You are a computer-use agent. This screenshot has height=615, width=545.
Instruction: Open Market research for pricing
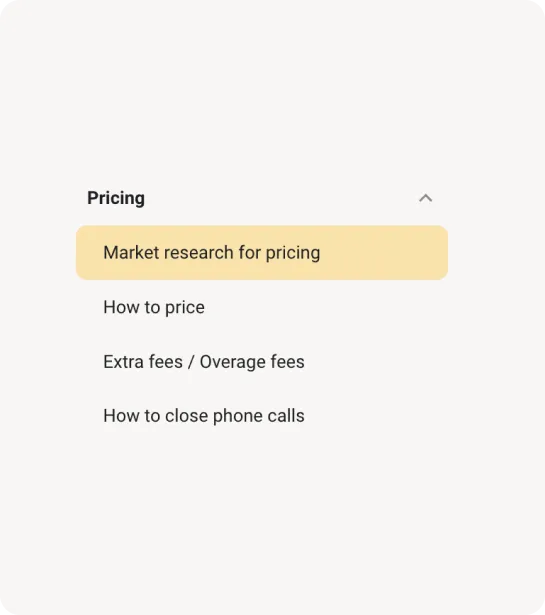[262, 253]
